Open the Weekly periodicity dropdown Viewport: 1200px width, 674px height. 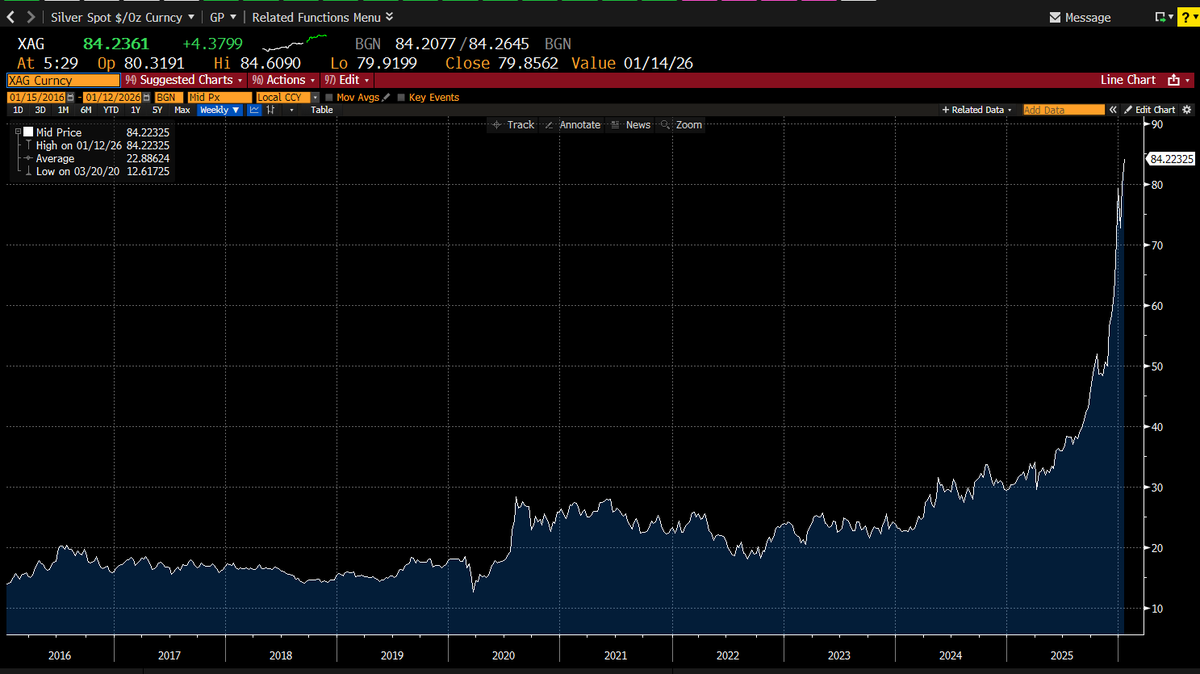[x=219, y=110]
